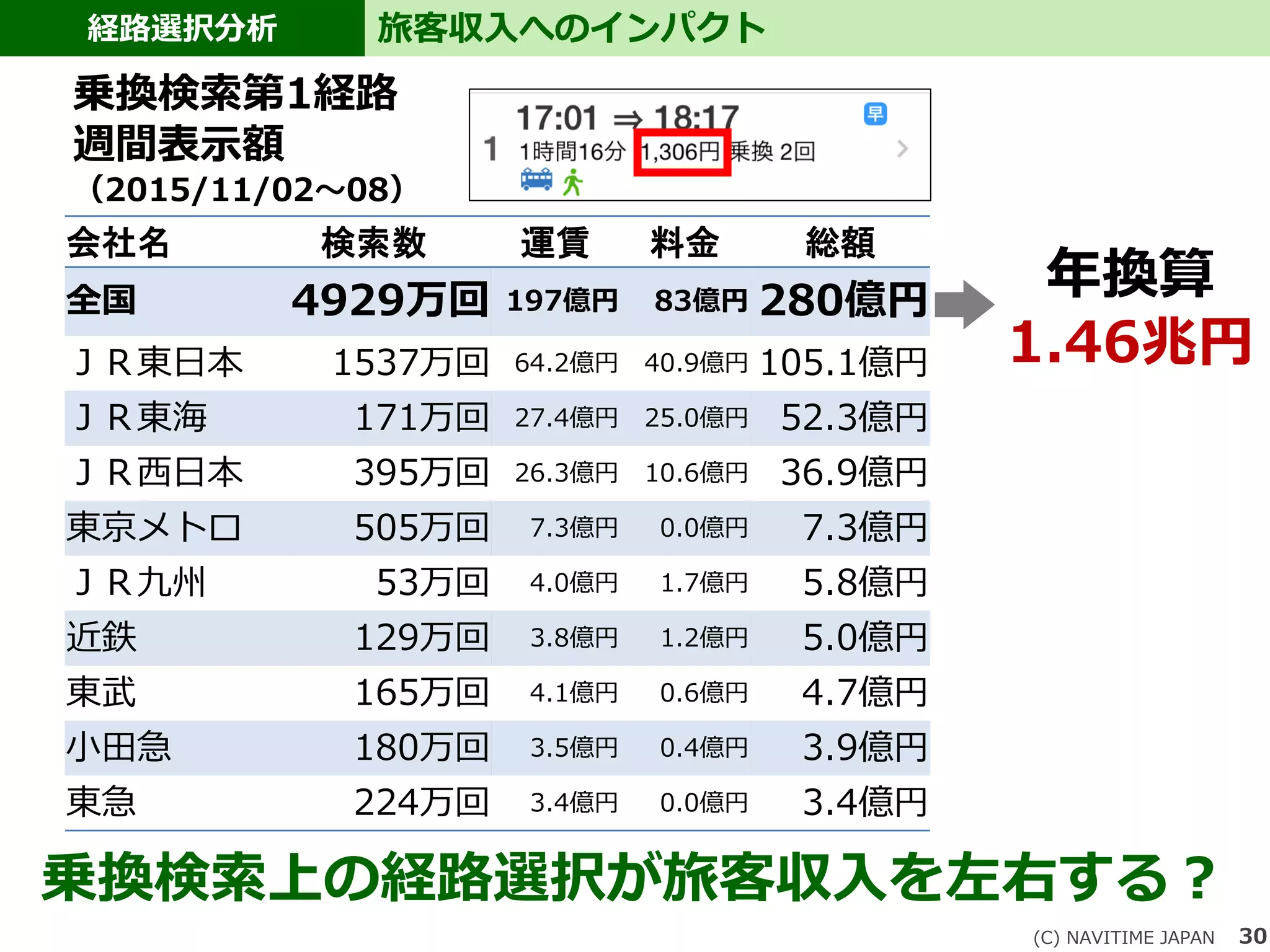Click the 395万回 cell
The width and height of the screenshot is (1270, 952).
[422, 473]
